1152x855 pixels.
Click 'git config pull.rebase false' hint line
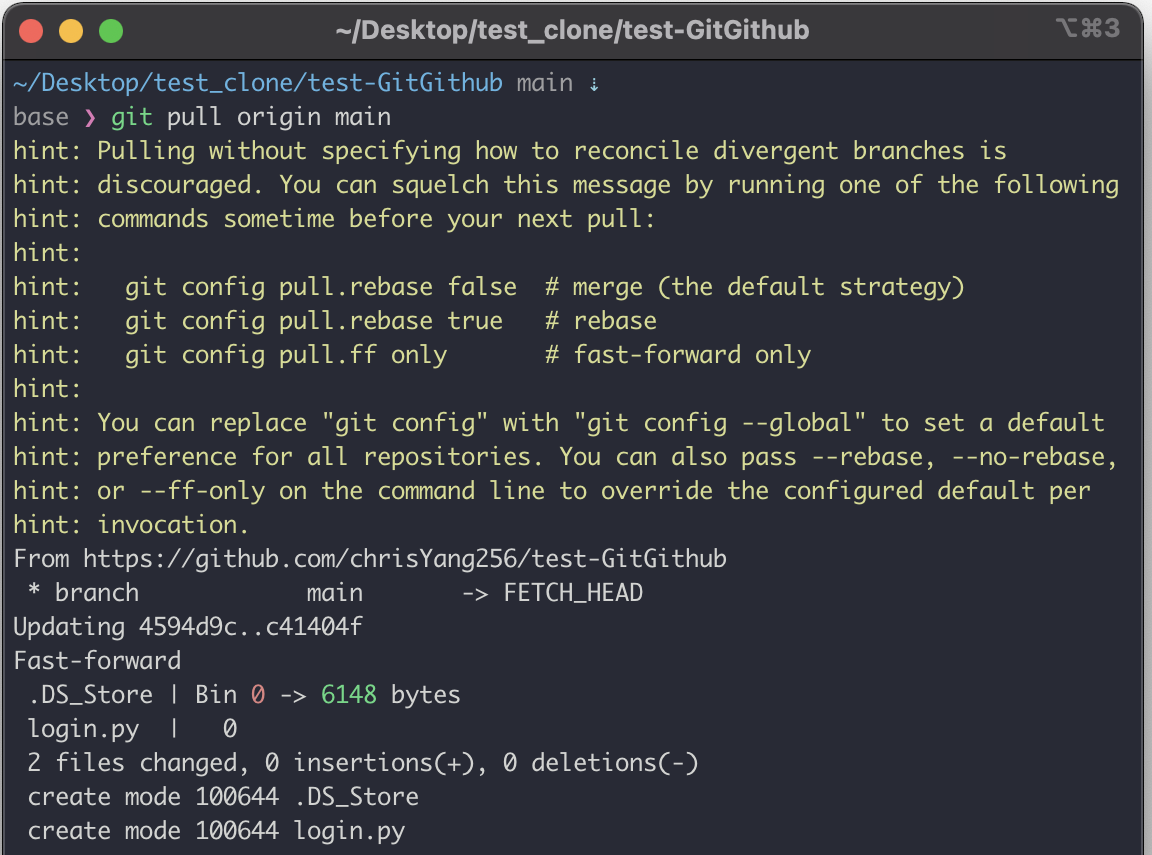(x=321, y=287)
